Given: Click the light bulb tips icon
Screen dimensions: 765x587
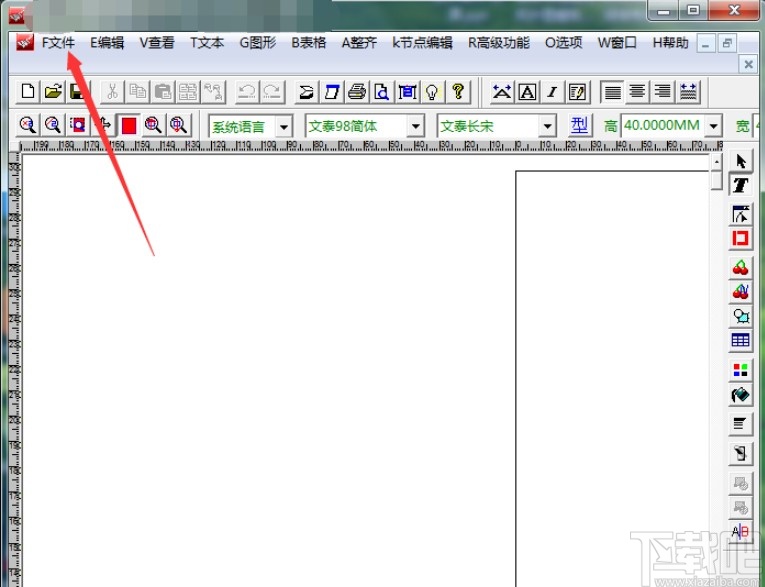Looking at the screenshot, I should tap(432, 92).
